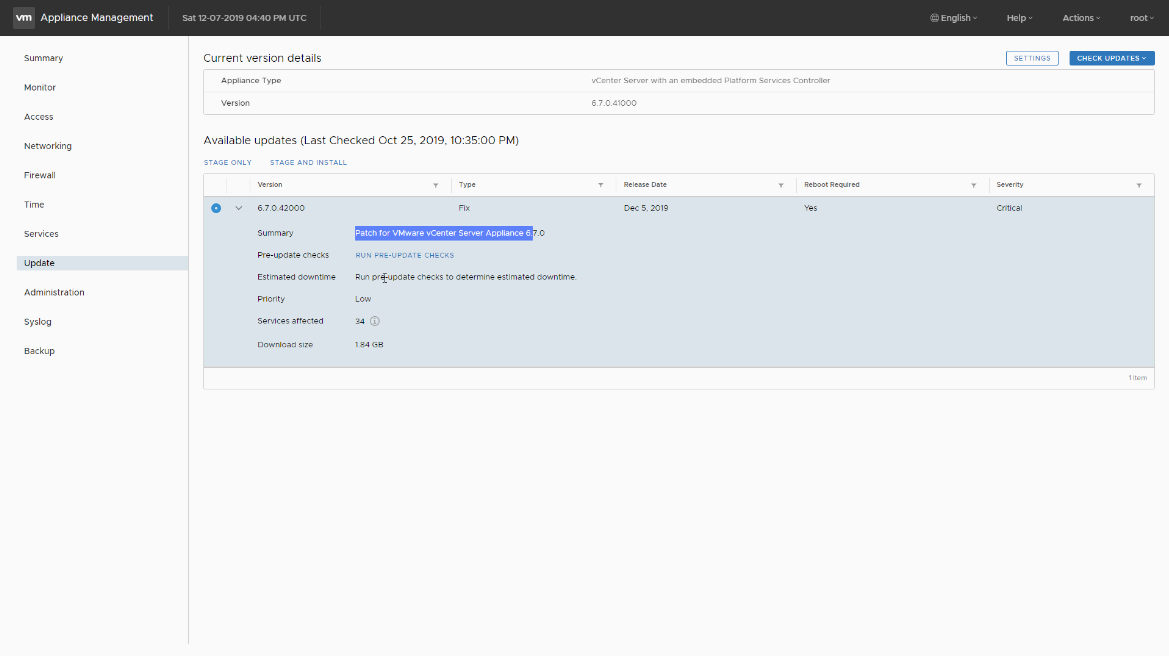Open the Administration page
This screenshot has width=1169, height=656.
coord(54,292)
